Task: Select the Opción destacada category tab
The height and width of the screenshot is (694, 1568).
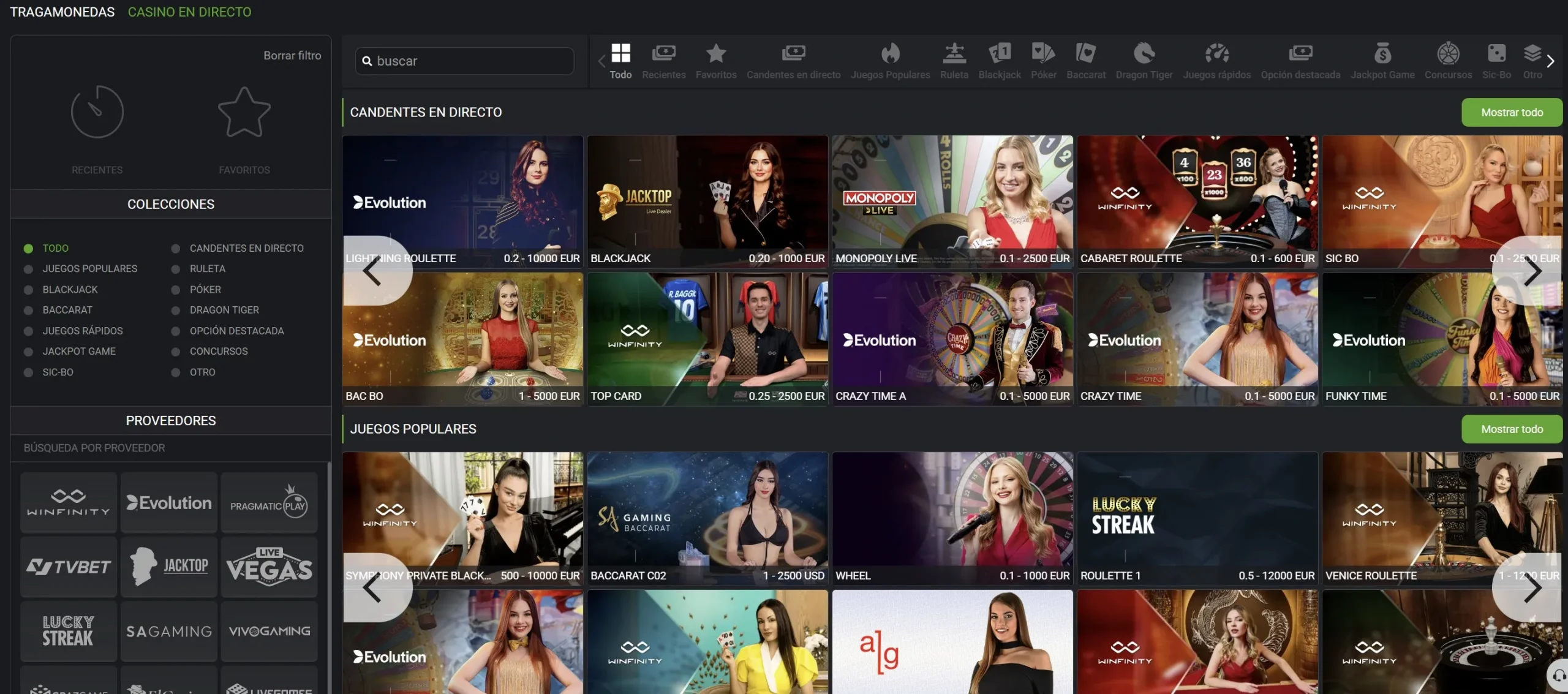Action: point(1300,61)
